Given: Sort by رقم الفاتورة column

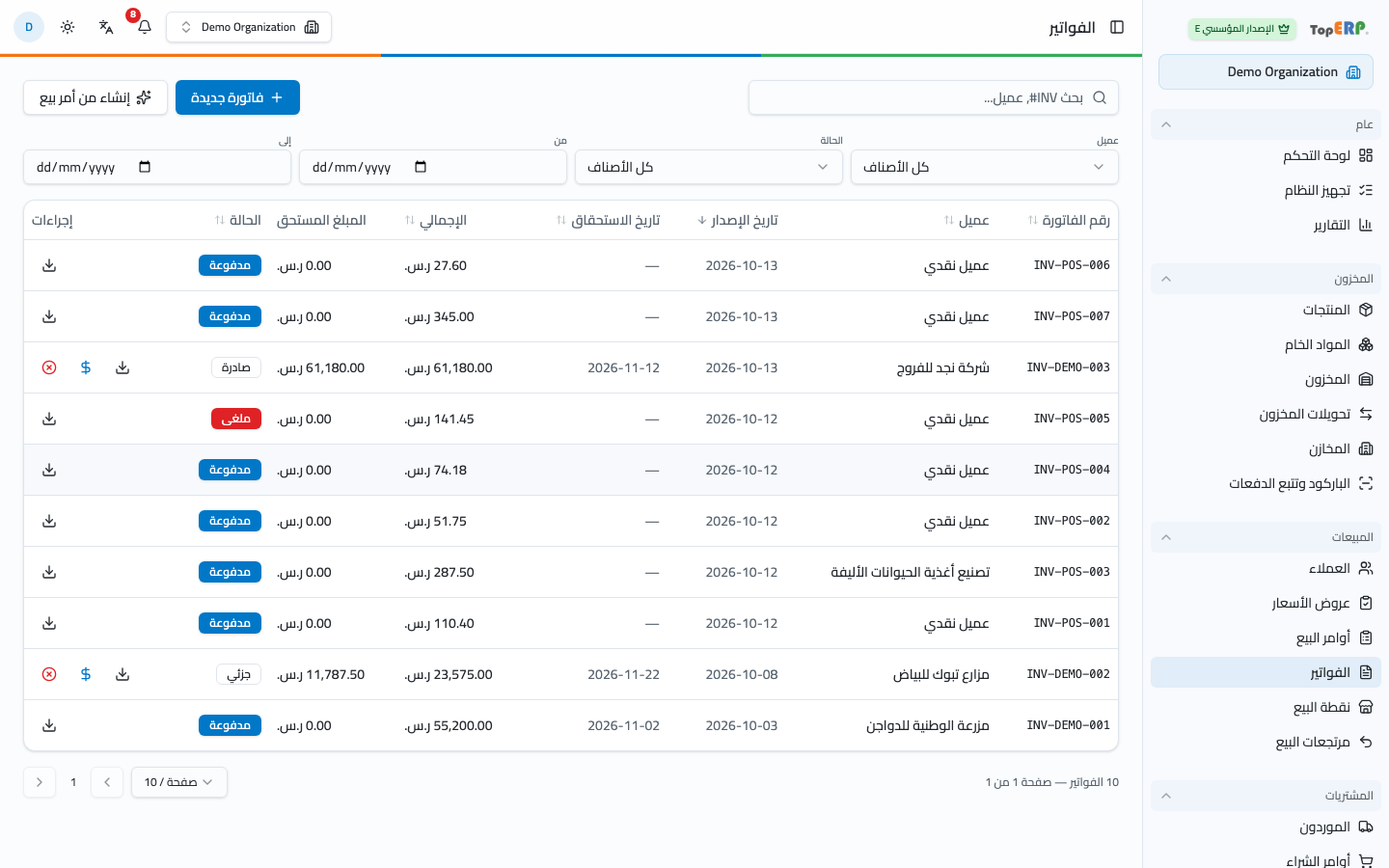Looking at the screenshot, I should [x=1069, y=220].
